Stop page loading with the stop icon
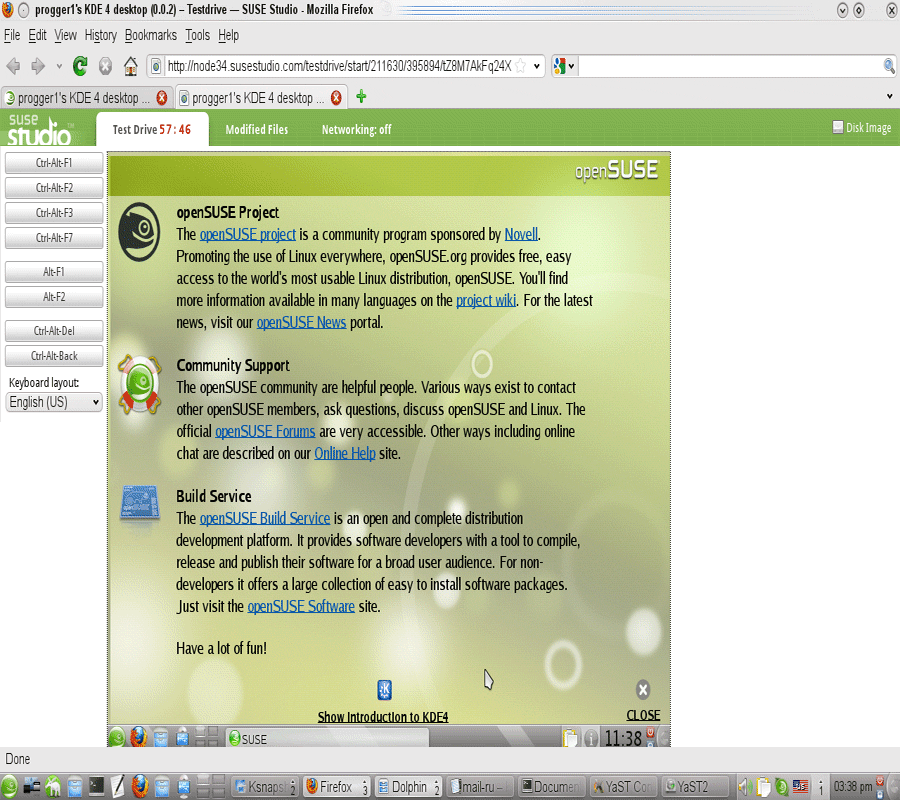Image resolution: width=900 pixels, height=800 pixels. pos(105,67)
